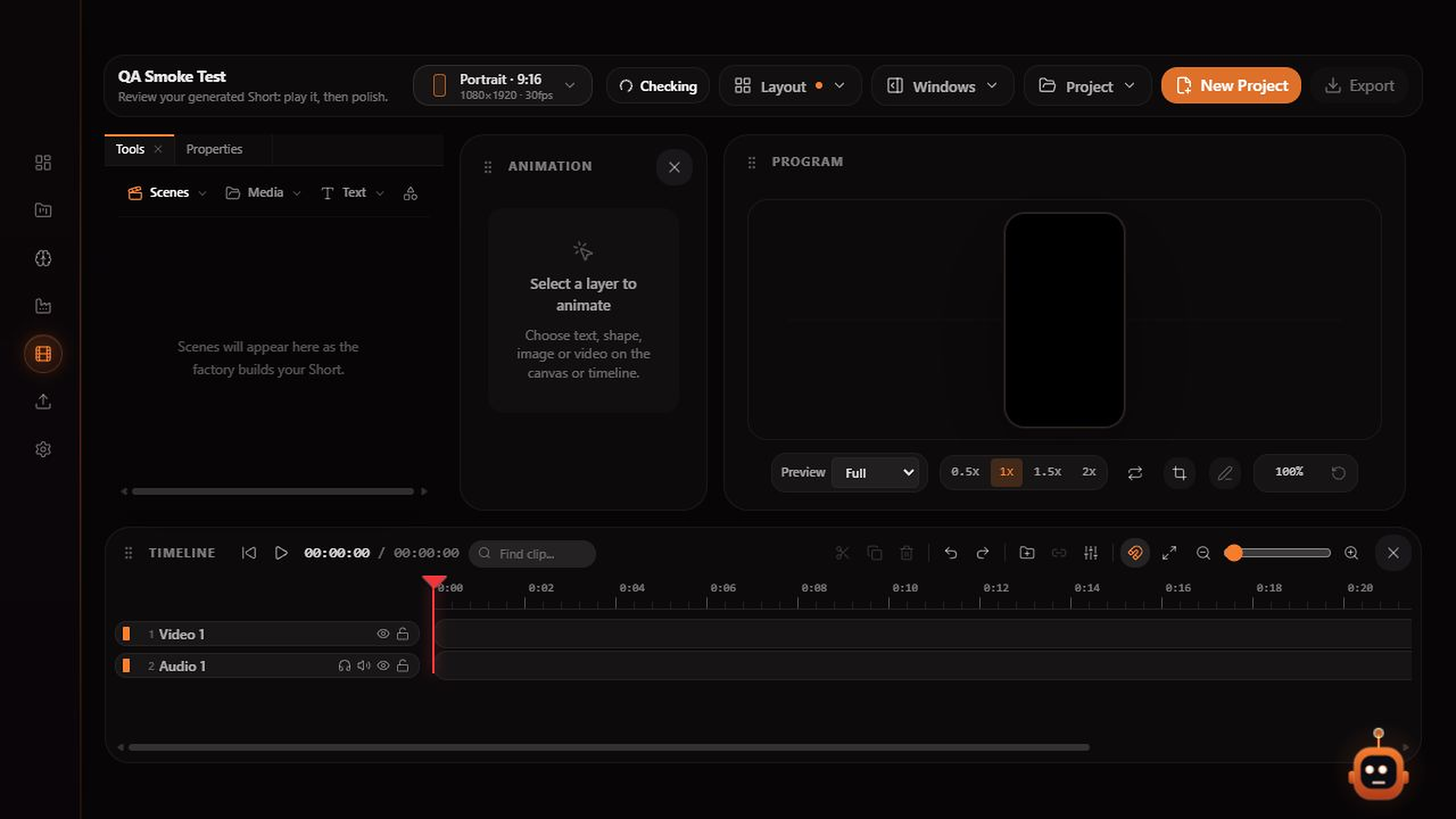Open the Portrait 9:16 format dropdown
The image size is (1456, 819).
click(x=502, y=86)
